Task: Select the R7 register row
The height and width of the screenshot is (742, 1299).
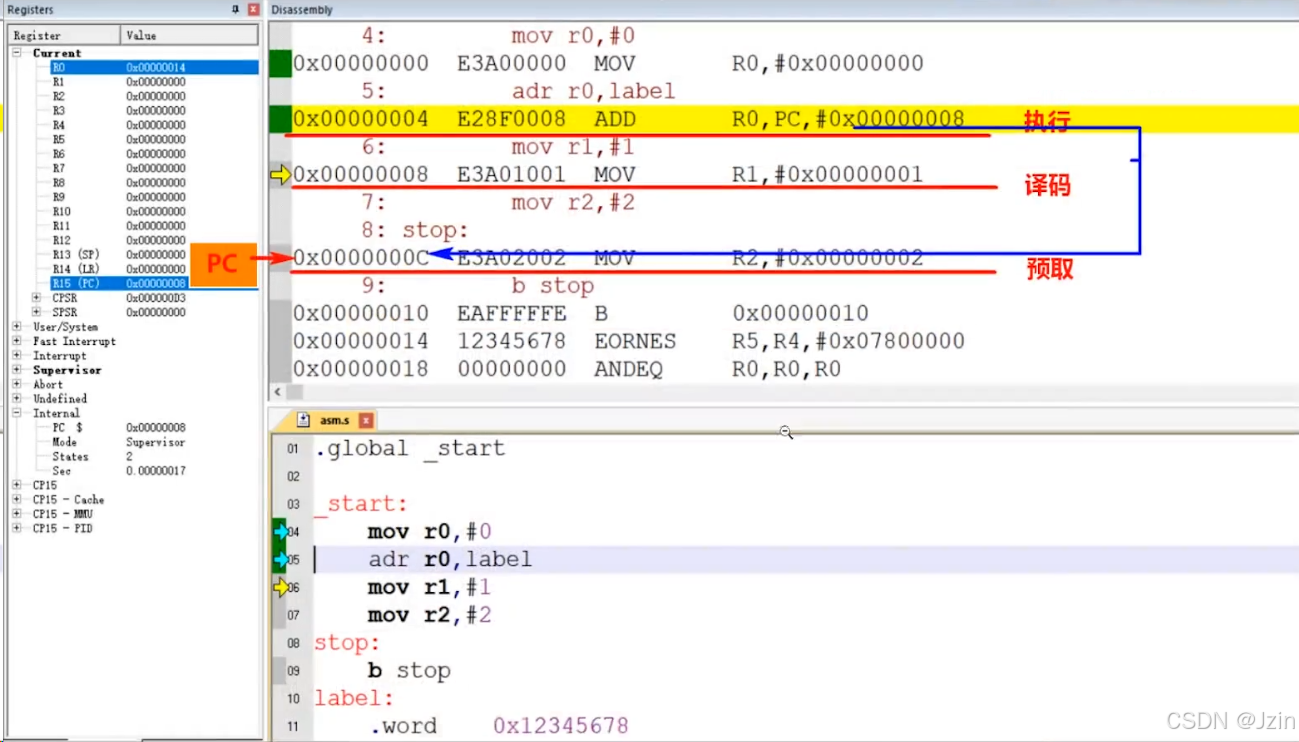Action: pos(155,168)
